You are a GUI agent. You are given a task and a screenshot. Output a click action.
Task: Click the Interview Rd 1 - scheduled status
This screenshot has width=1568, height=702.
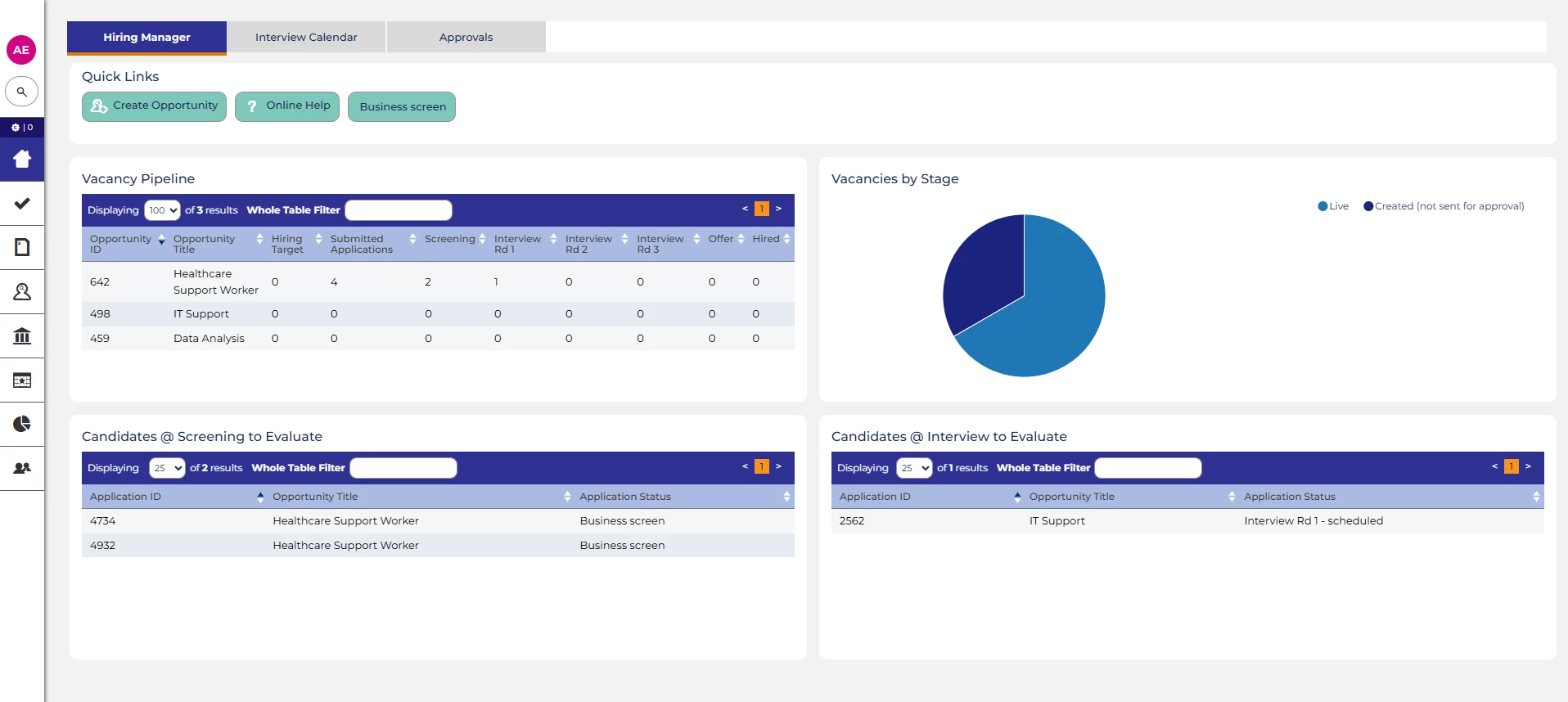pos(1313,521)
